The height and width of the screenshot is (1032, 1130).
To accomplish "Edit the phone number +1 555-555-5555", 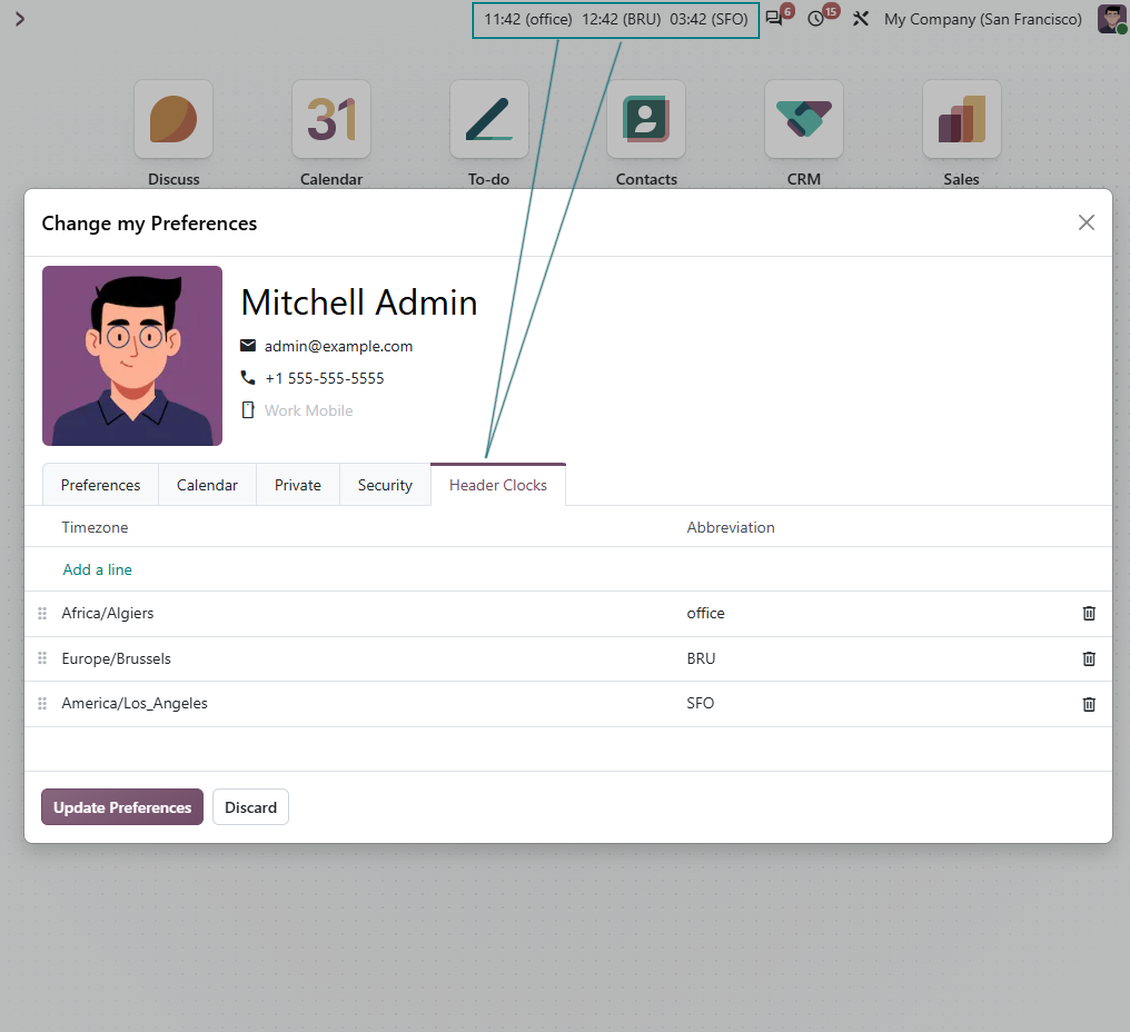I will coord(324,378).
